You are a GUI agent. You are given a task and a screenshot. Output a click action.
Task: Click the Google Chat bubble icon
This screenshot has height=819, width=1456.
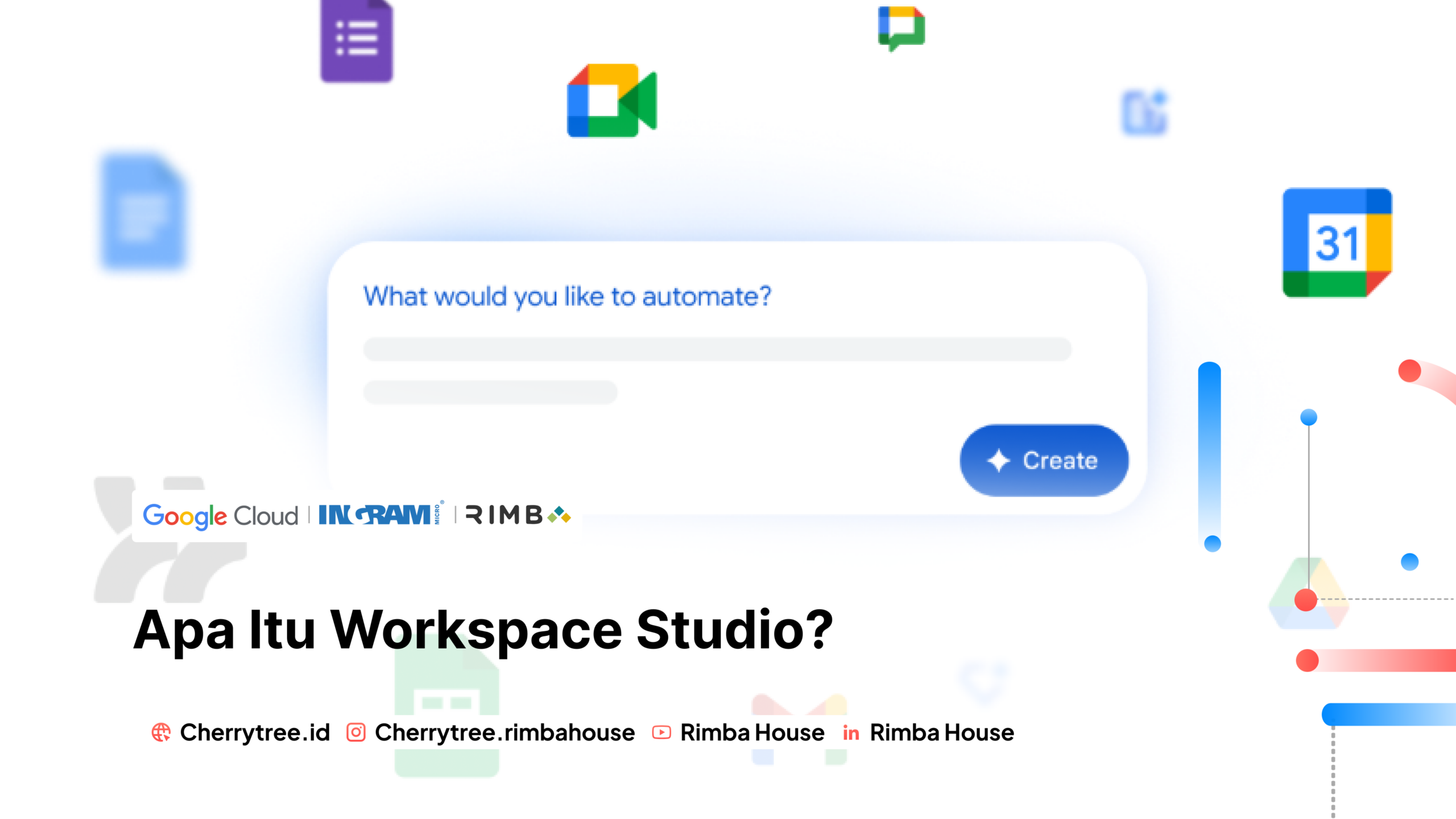tap(901, 28)
